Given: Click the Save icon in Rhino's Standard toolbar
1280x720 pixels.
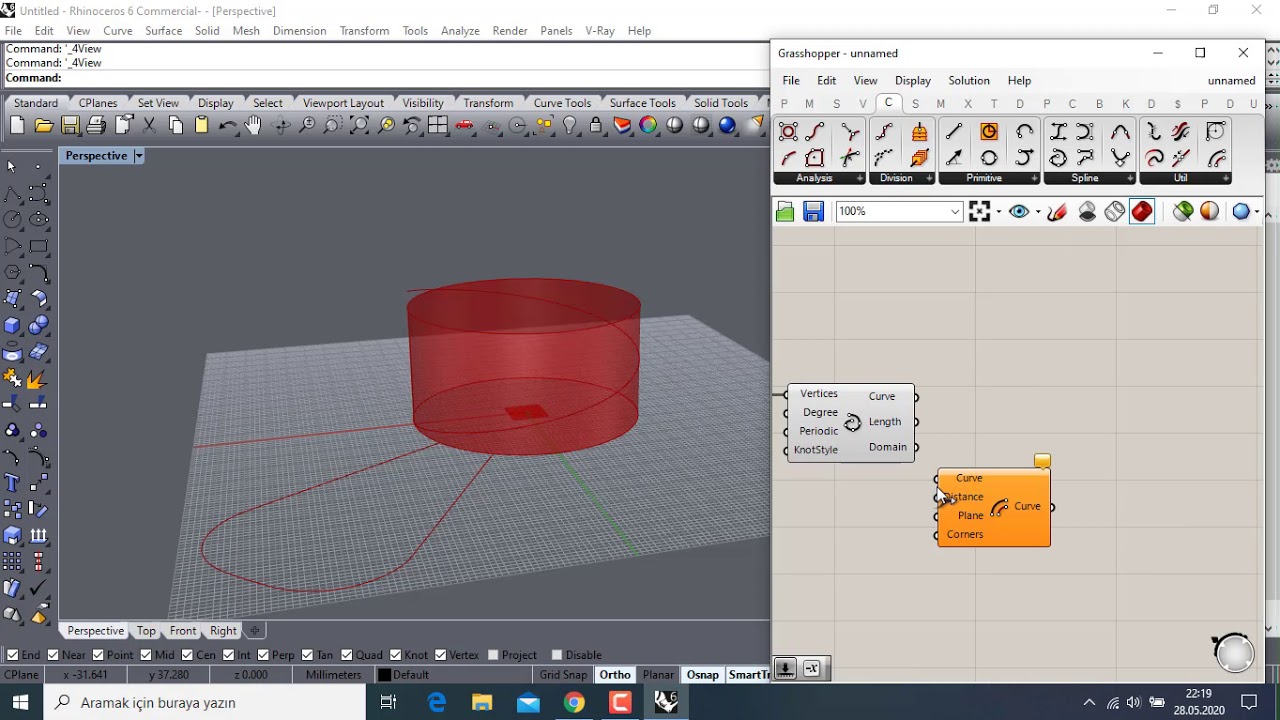Looking at the screenshot, I should [x=70, y=125].
